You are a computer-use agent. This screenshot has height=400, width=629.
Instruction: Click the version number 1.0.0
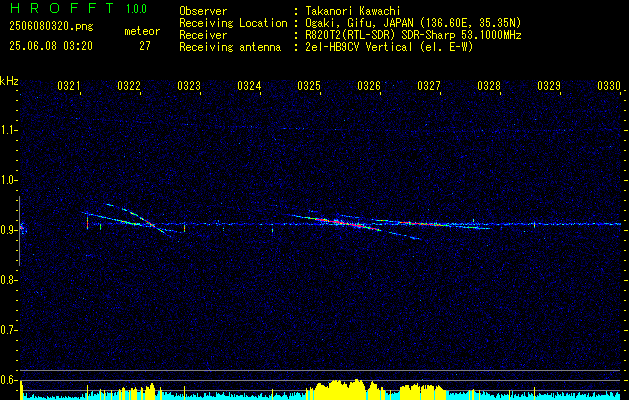pos(136,9)
